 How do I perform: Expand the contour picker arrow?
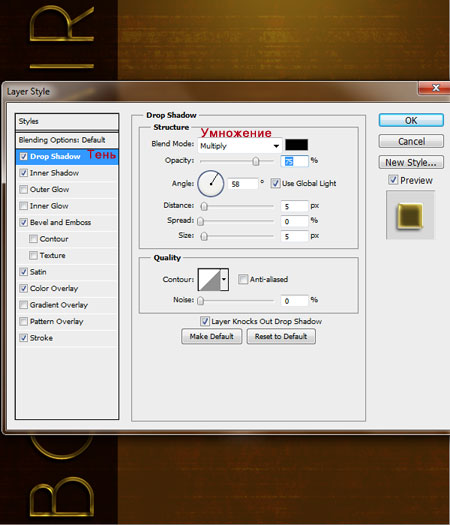click(x=225, y=279)
